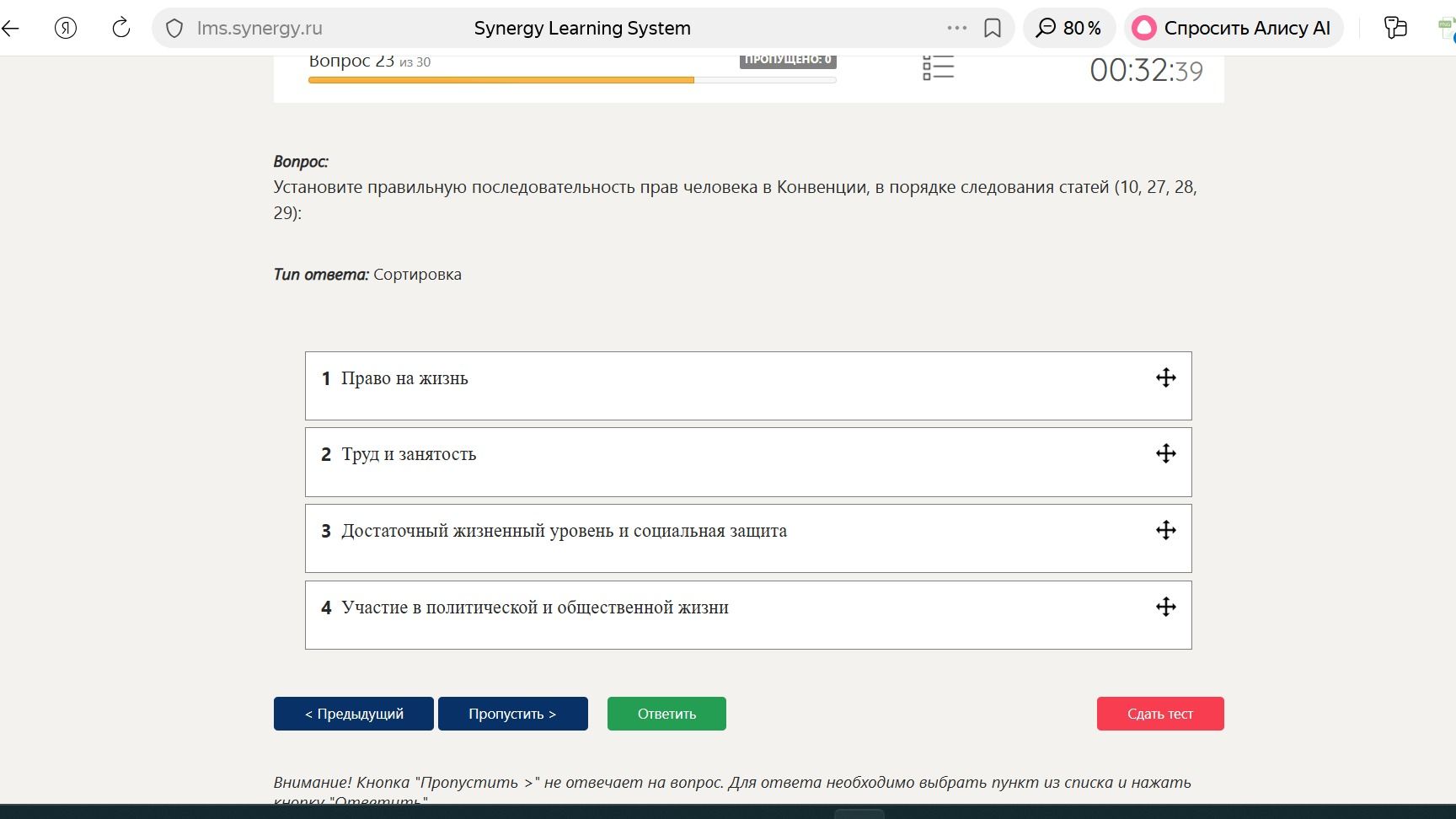Click the 'Вопрос 23 из 30' counter

coord(370,62)
